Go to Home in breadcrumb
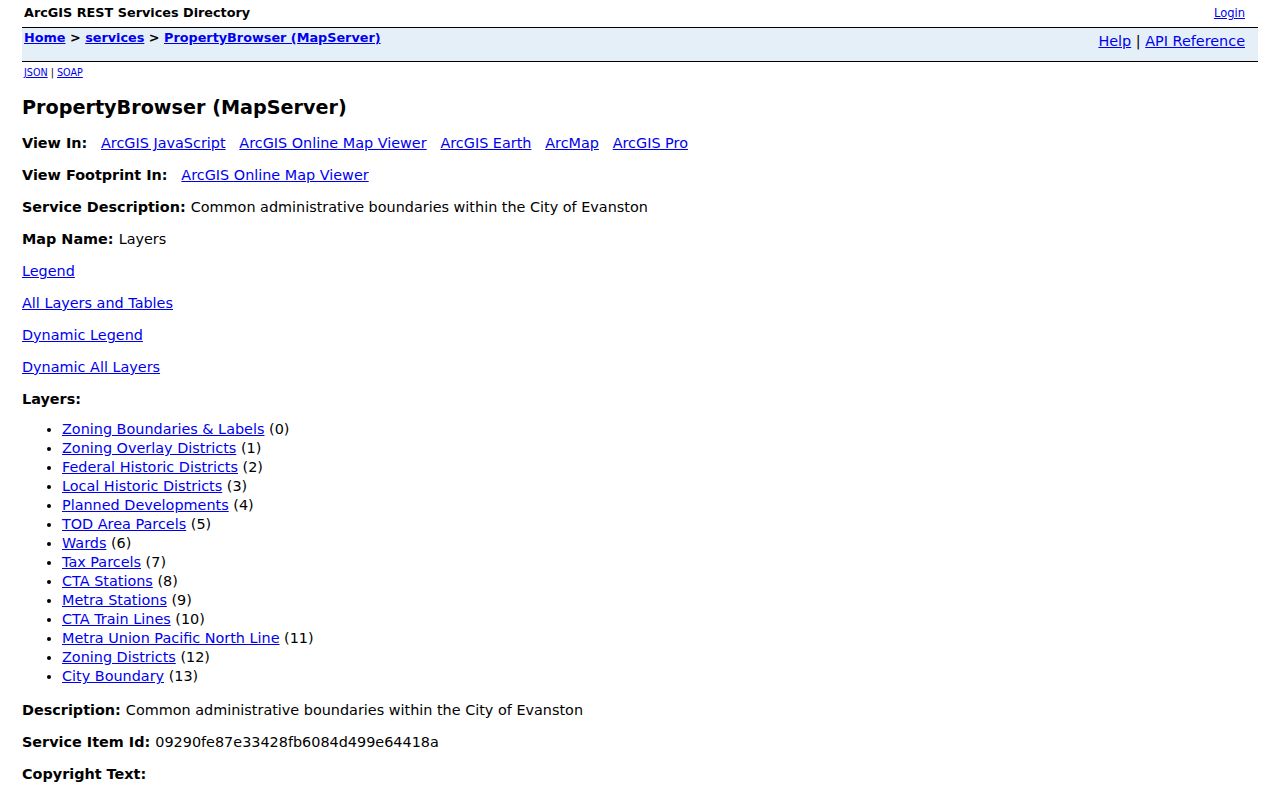Screen dimensions: 1280x800 45,38
